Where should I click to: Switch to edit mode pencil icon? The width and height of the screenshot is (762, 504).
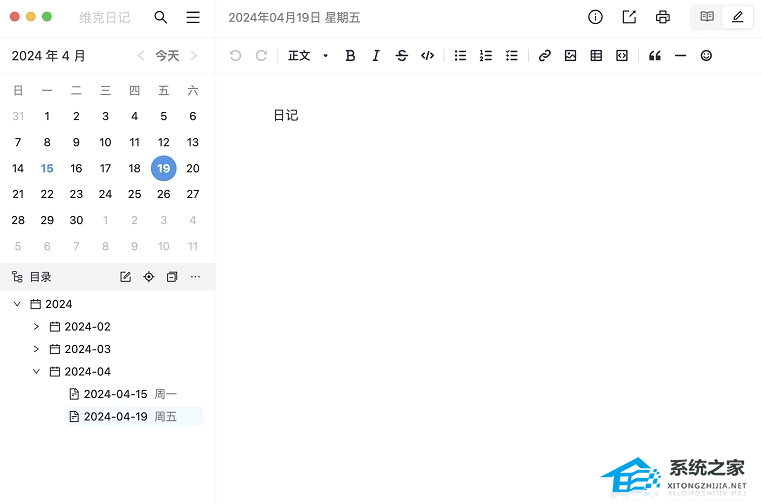pyautogui.click(x=738, y=17)
